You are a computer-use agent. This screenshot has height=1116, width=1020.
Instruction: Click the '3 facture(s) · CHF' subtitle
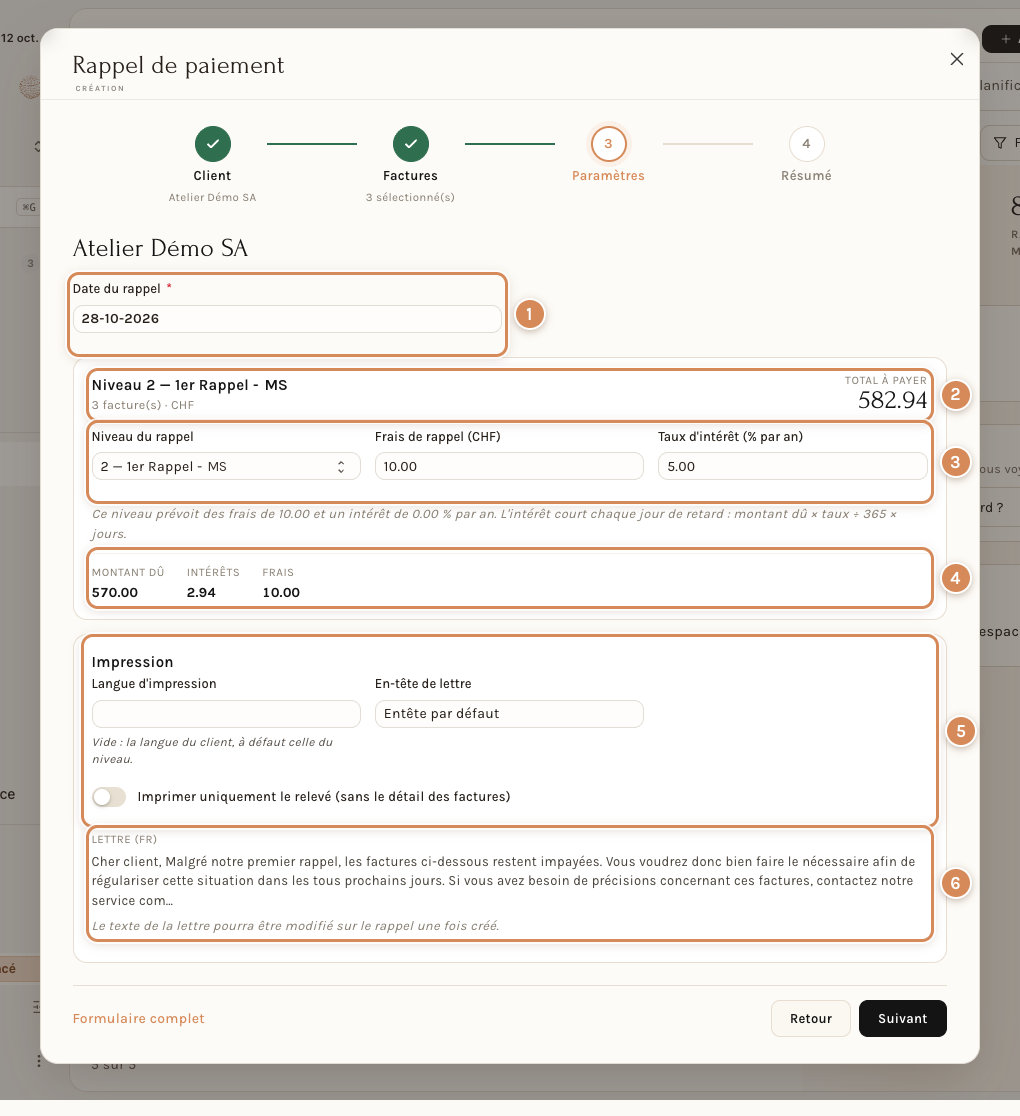[x=143, y=406]
